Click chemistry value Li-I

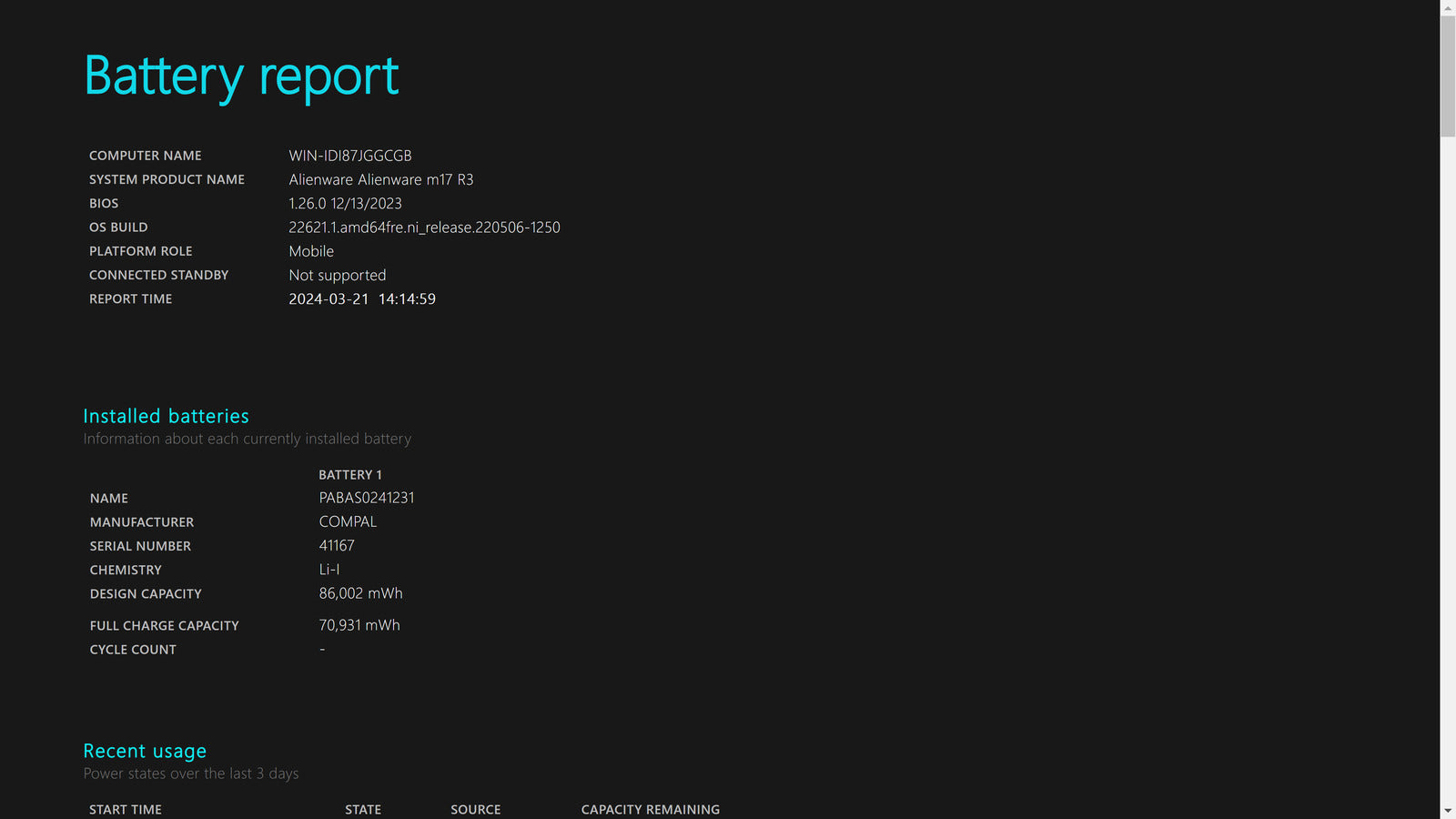(x=329, y=570)
